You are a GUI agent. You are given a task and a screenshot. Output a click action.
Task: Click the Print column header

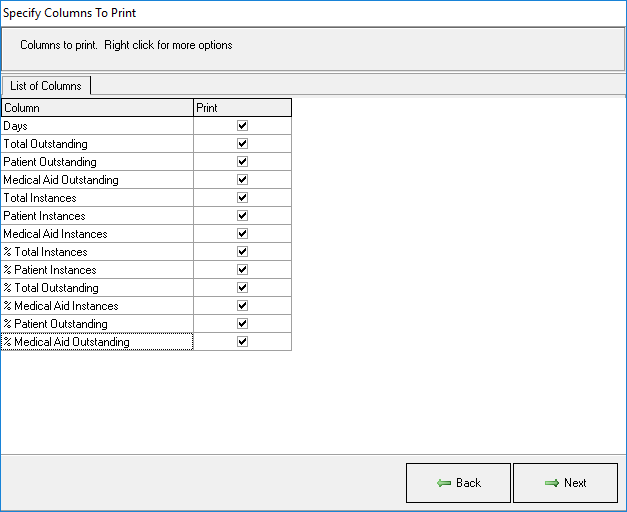click(x=242, y=108)
